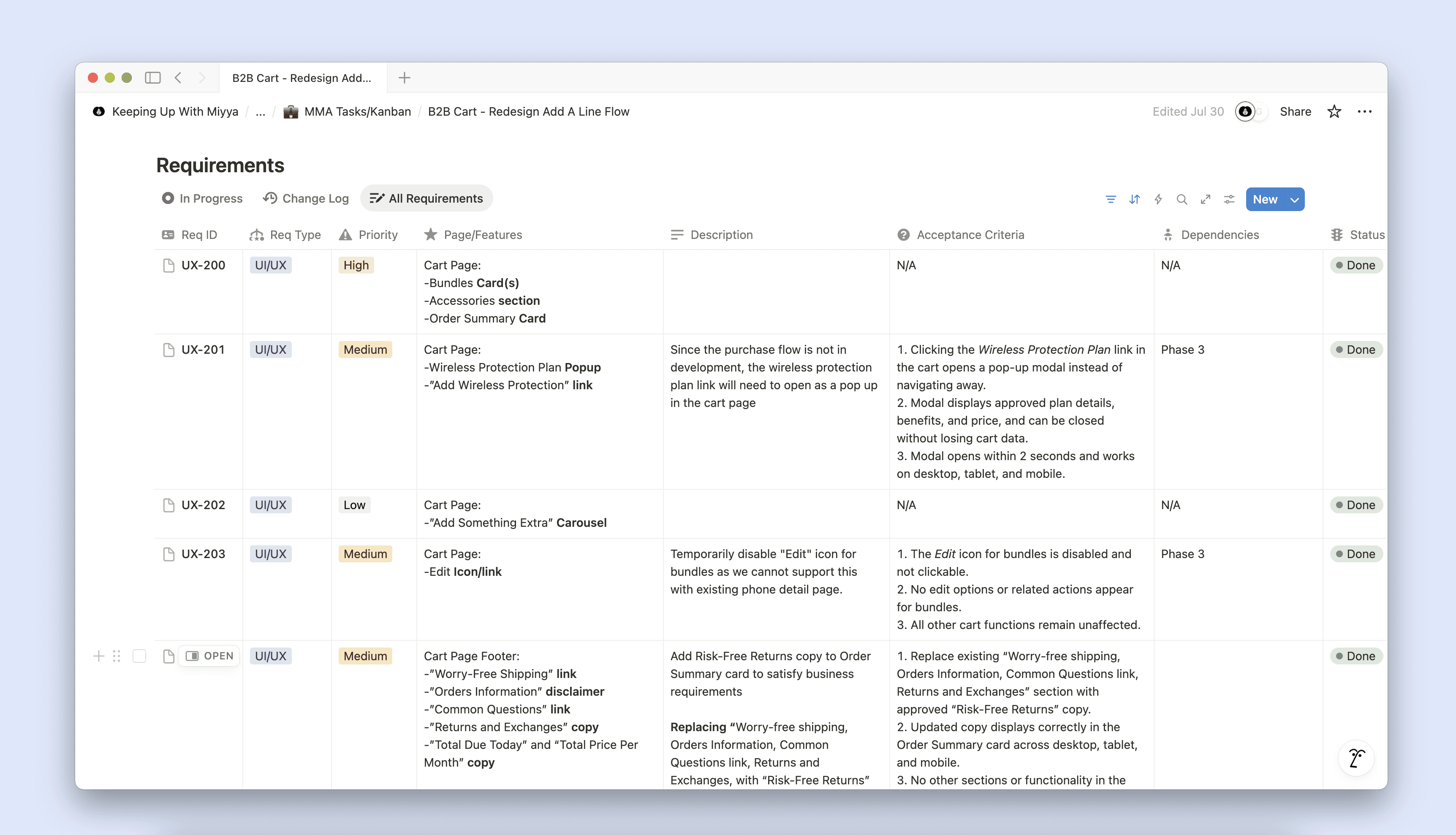Open the row as side peek
Screen dimensions: 1456x835
coord(209,656)
